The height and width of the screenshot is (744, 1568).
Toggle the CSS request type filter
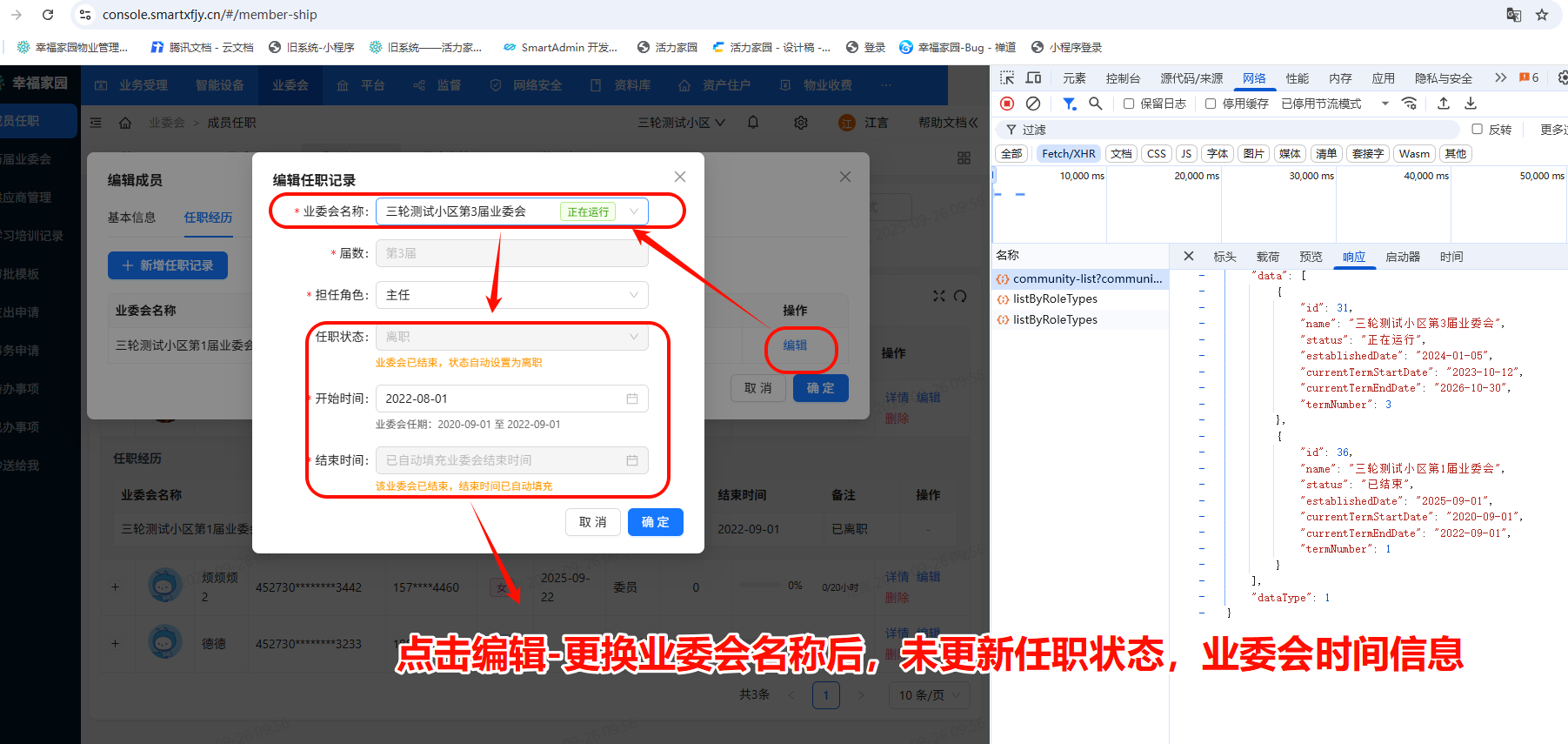point(1157,154)
